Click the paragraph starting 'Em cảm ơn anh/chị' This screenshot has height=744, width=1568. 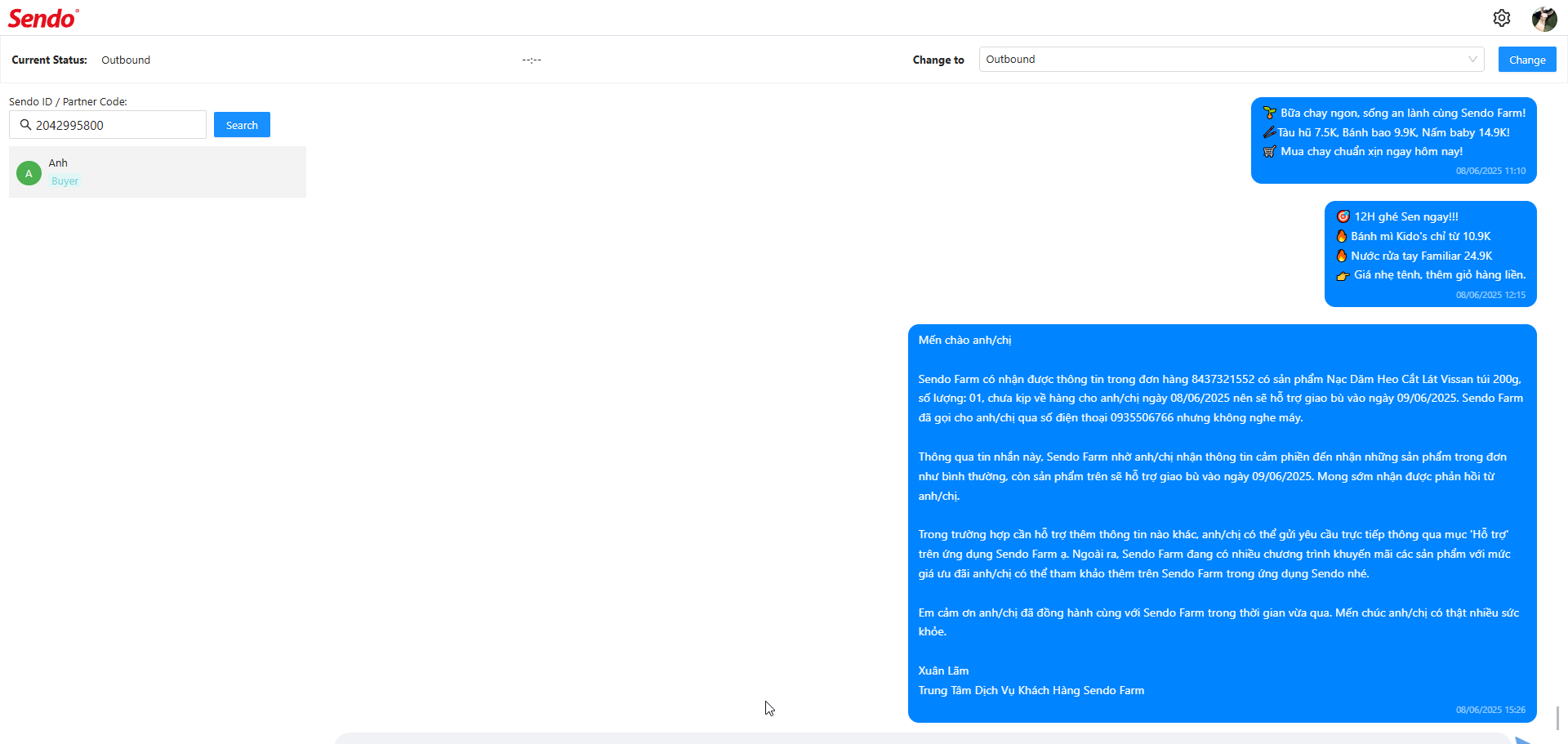coord(1218,622)
